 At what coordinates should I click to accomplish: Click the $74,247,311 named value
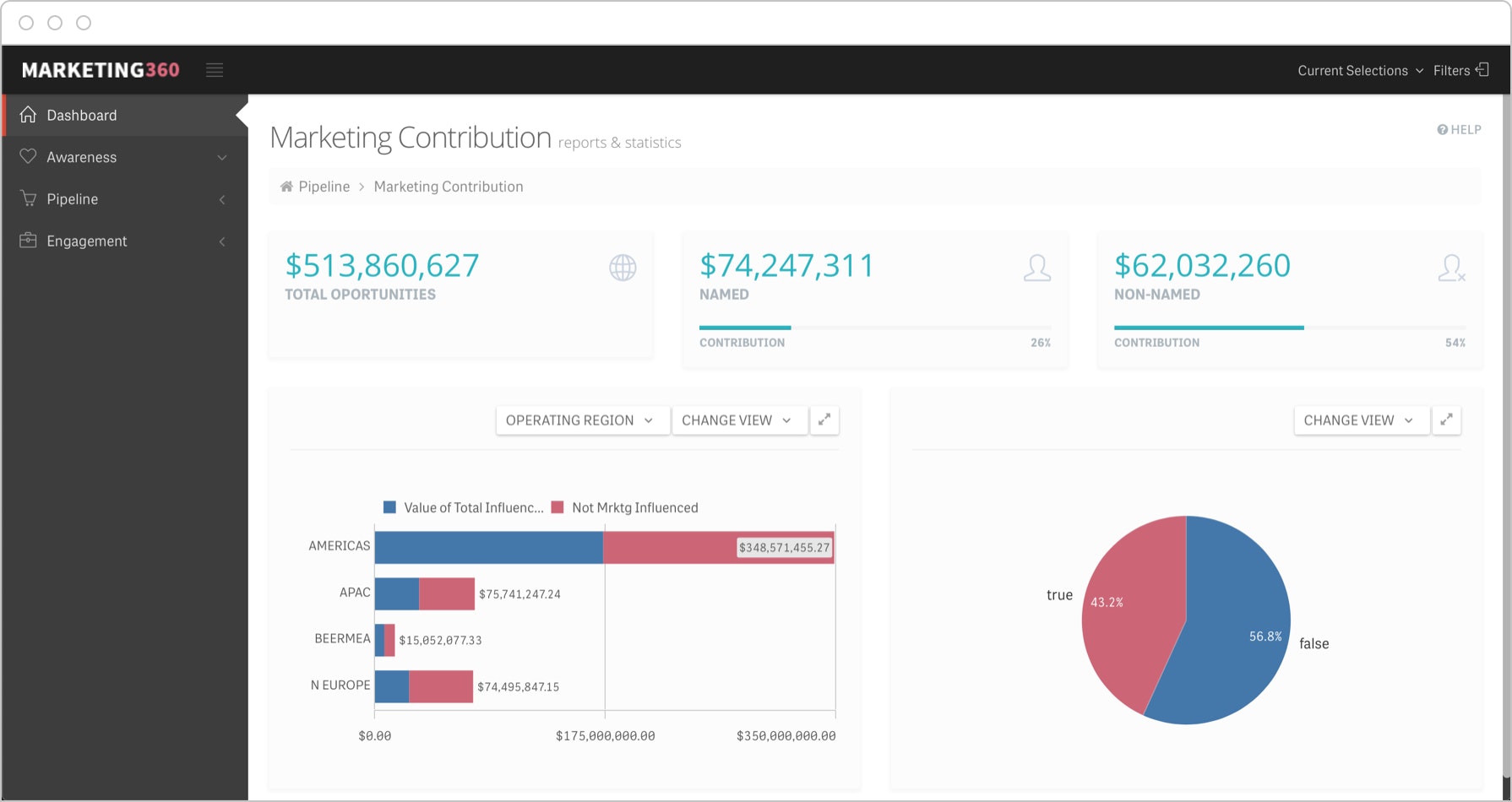(786, 266)
